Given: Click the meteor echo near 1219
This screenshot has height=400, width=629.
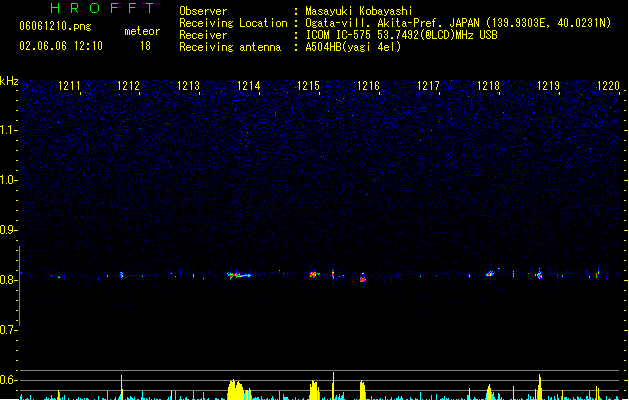Looking at the screenshot, I should click(540, 274).
